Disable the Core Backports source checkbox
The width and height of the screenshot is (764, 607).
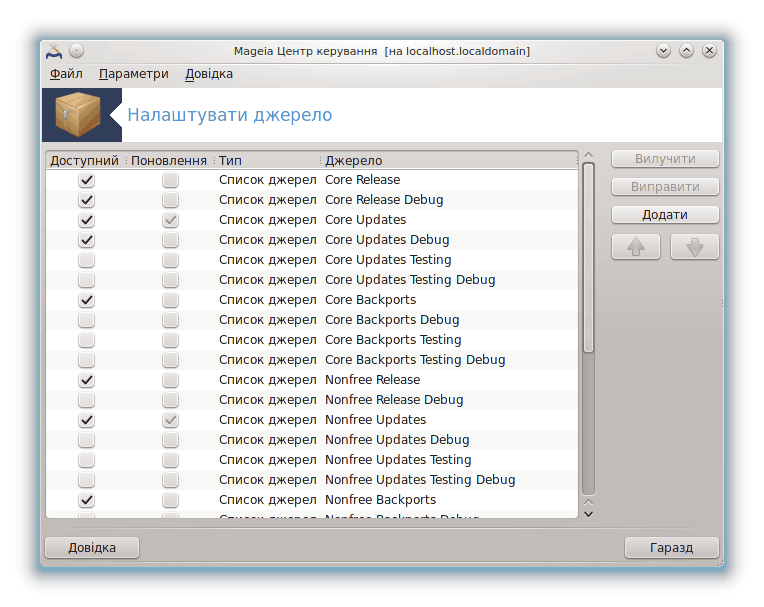[87, 300]
